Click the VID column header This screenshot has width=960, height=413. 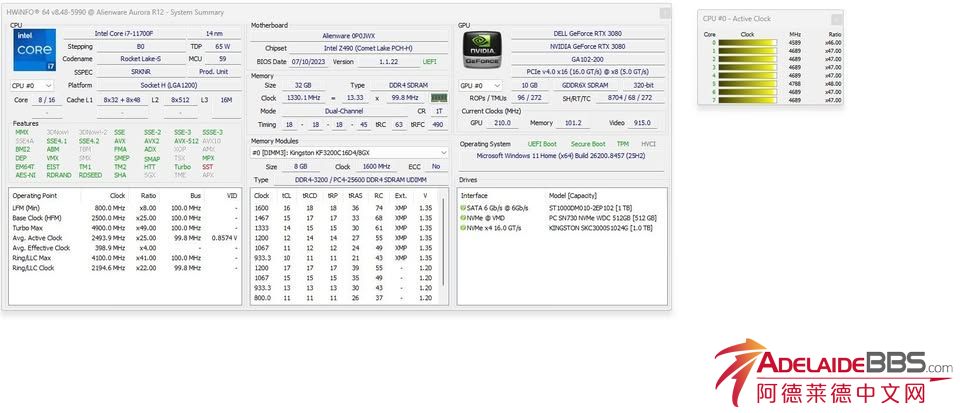pos(231,196)
